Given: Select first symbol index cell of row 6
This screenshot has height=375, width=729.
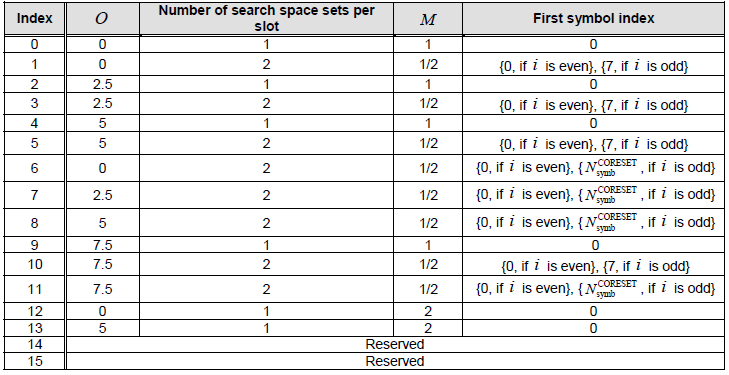Looking at the screenshot, I should coord(593,168).
